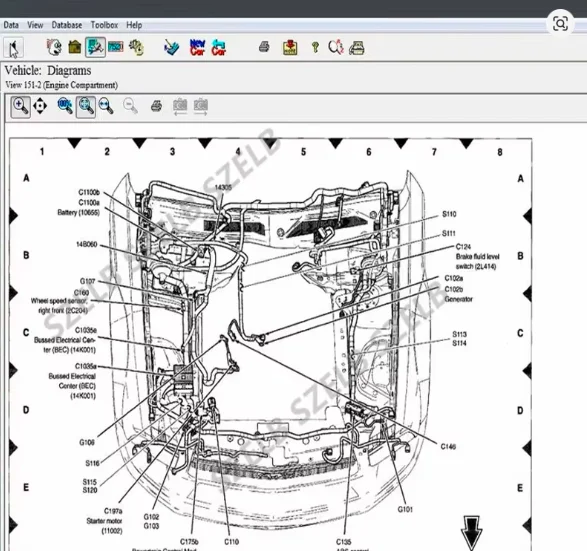
Task: Click the 'S116' splice label
Action: pyautogui.click(x=92, y=463)
